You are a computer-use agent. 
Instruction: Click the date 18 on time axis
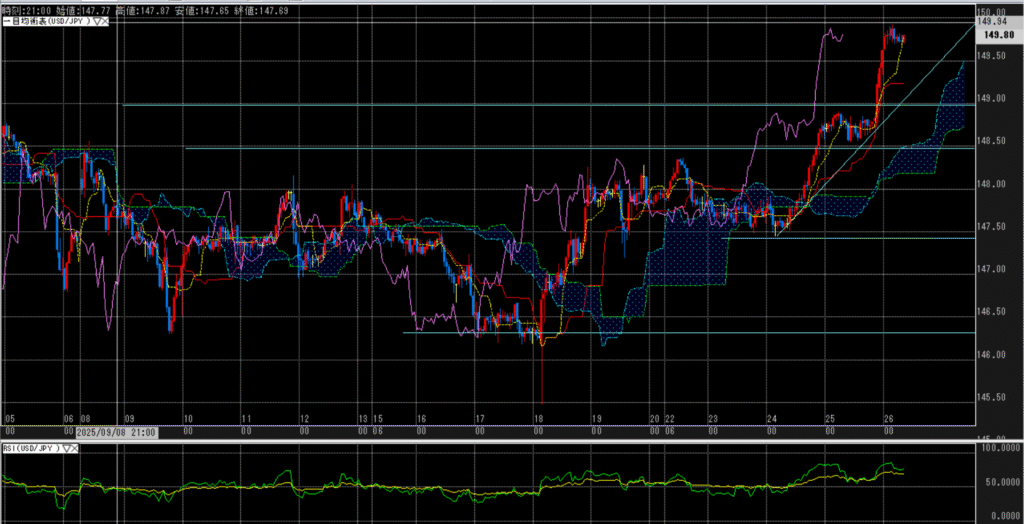pos(538,420)
